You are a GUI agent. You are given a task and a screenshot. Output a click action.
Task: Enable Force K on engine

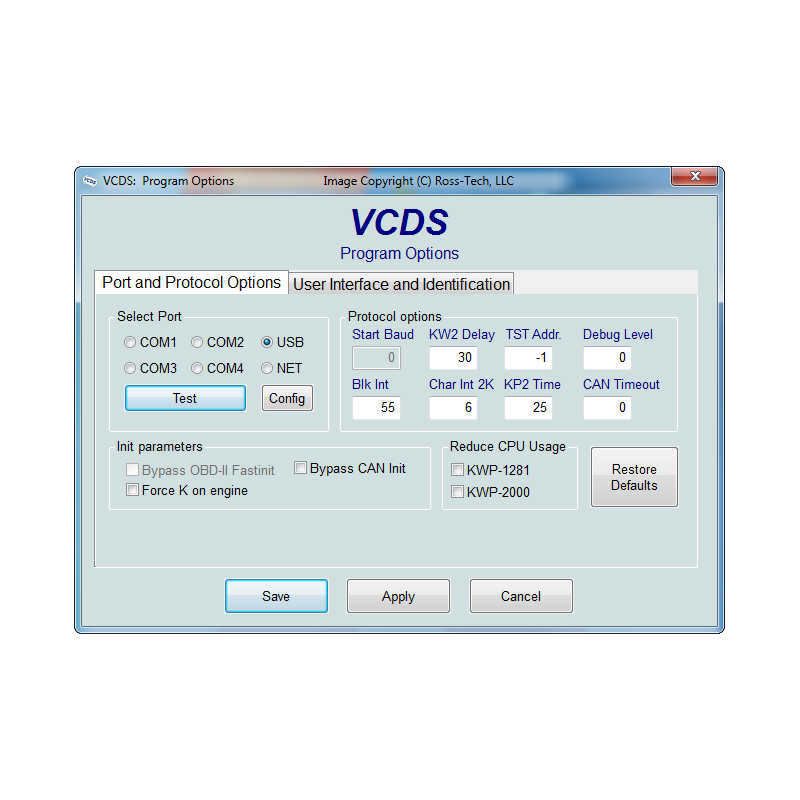click(132, 490)
